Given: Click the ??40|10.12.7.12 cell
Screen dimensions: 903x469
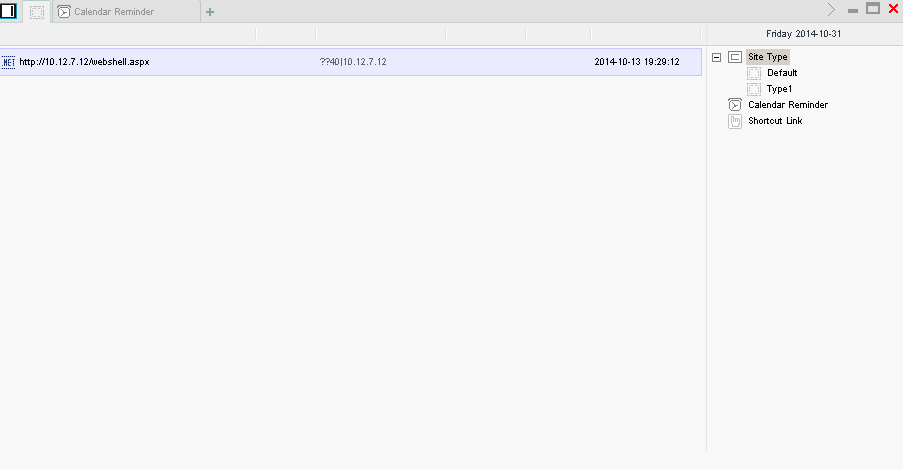Looking at the screenshot, I should tap(353, 62).
